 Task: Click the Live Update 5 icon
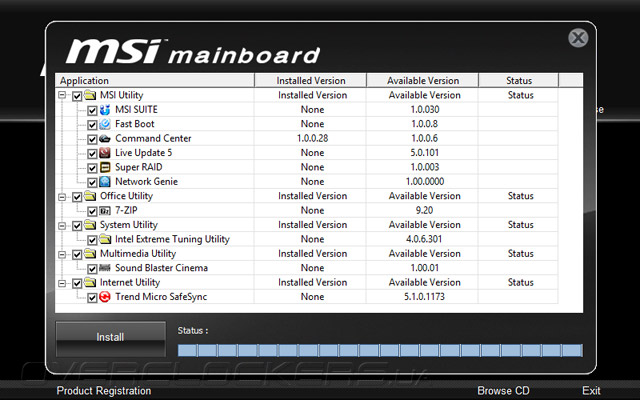105,153
